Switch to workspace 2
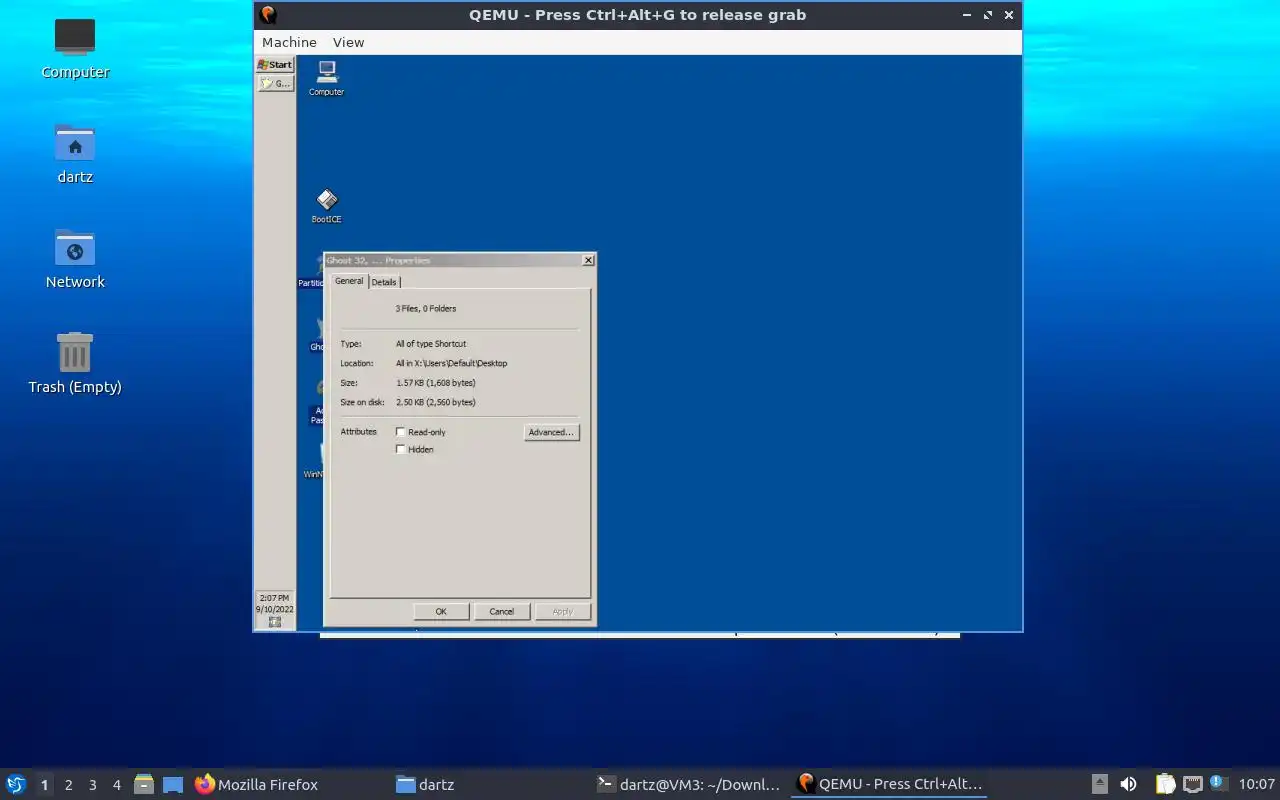This screenshot has height=800, width=1280. tap(68, 785)
